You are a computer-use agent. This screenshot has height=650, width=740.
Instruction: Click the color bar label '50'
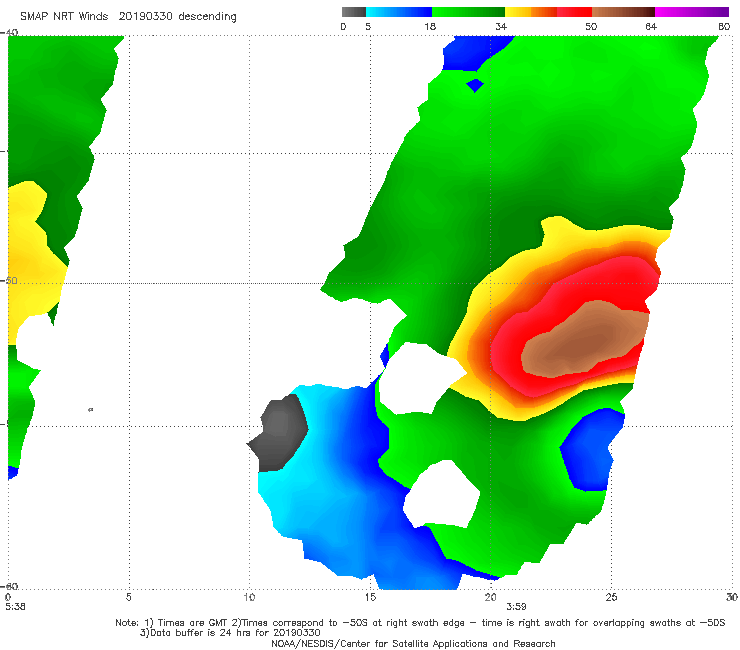click(591, 27)
